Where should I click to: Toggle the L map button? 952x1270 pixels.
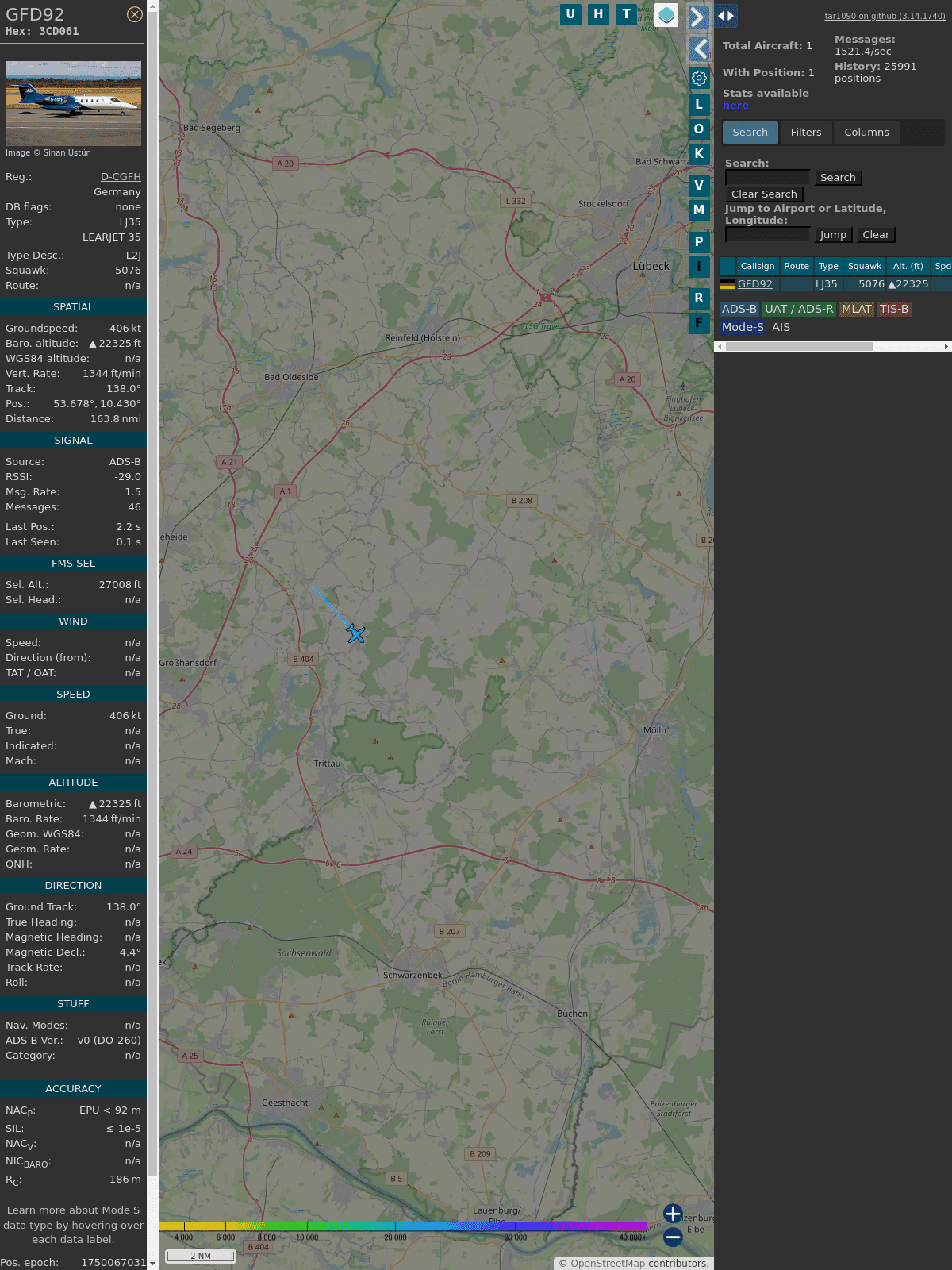[699, 104]
